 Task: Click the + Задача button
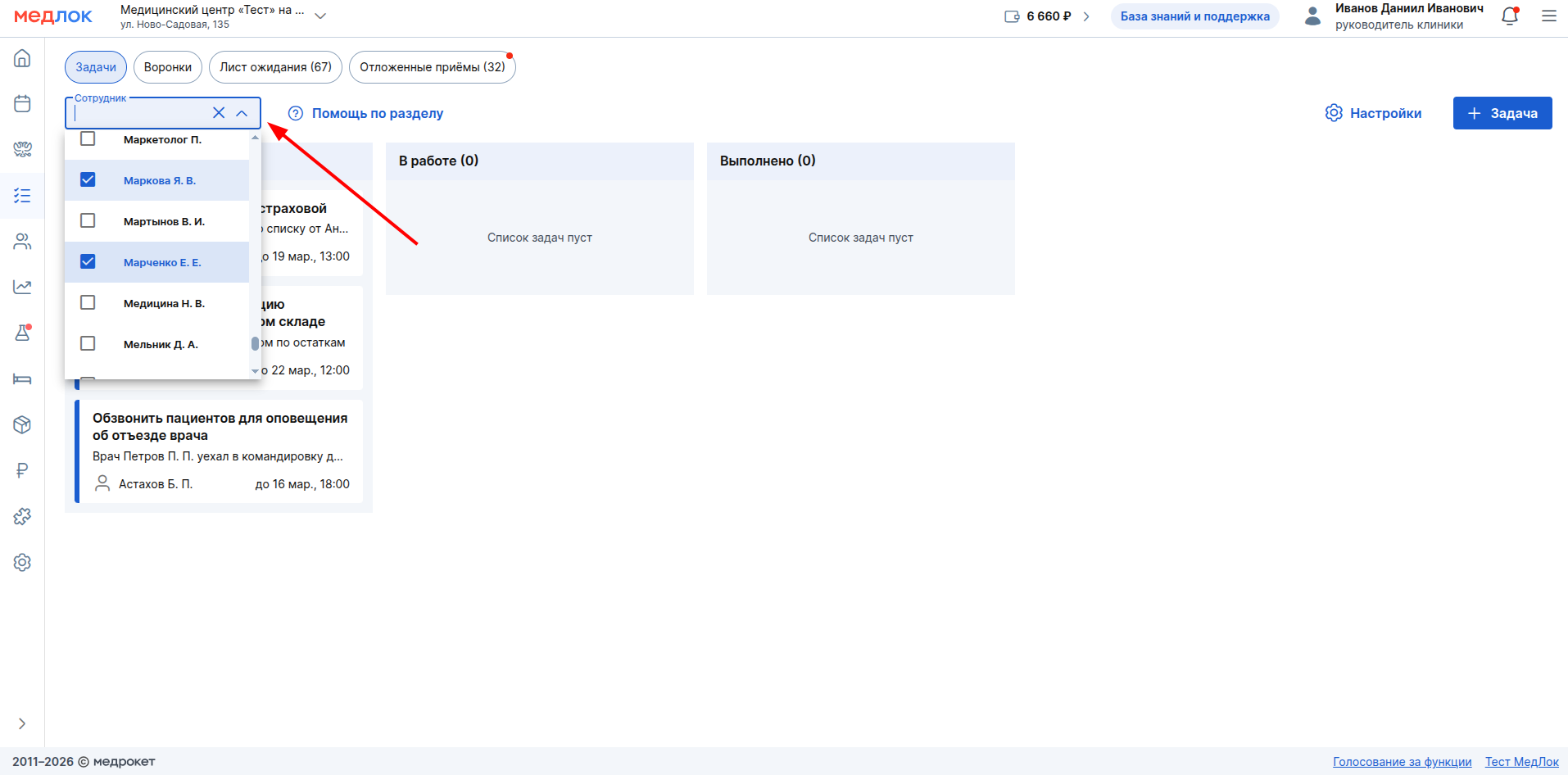pos(1502,113)
